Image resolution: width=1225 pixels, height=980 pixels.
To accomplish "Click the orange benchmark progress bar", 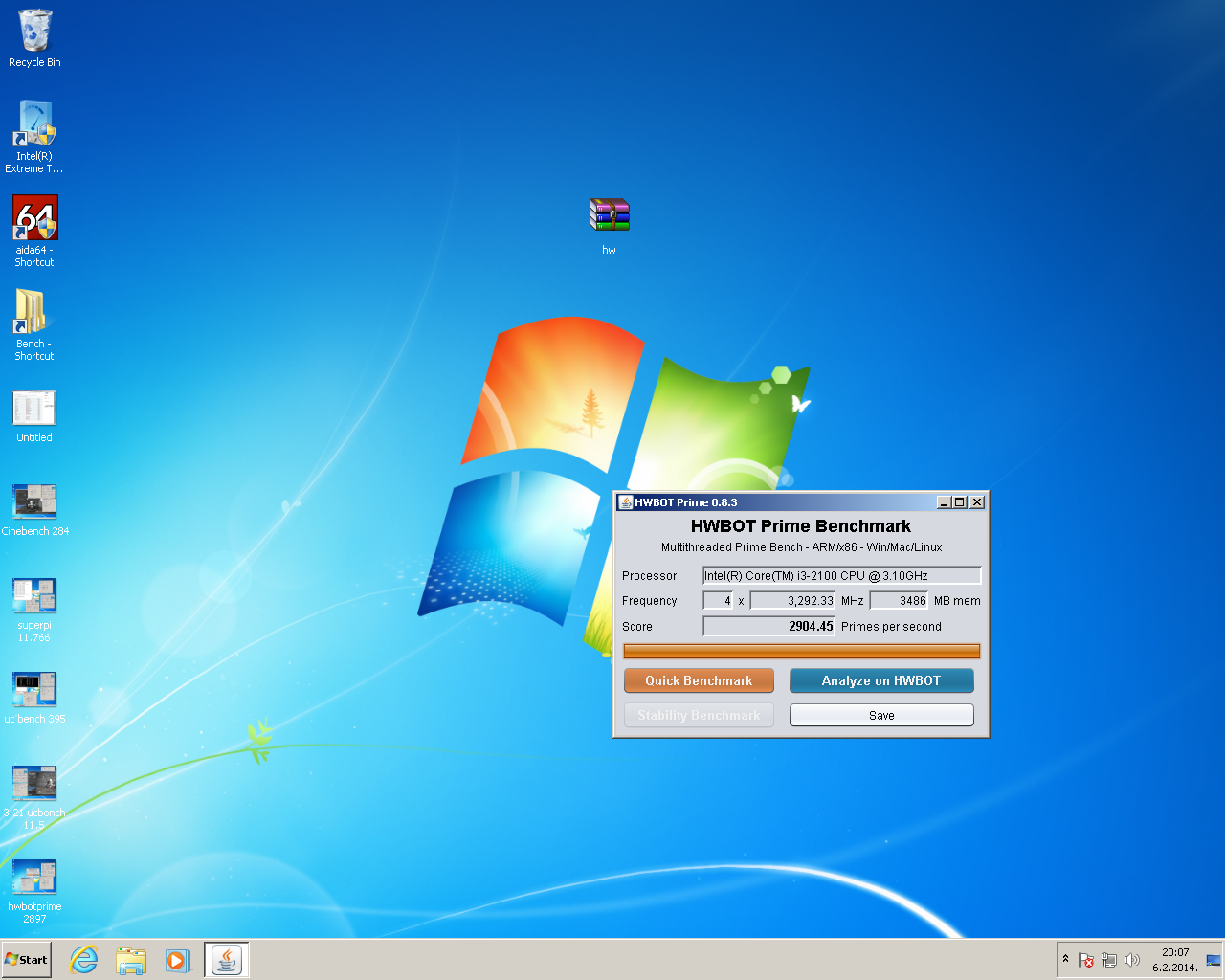I will click(x=802, y=652).
